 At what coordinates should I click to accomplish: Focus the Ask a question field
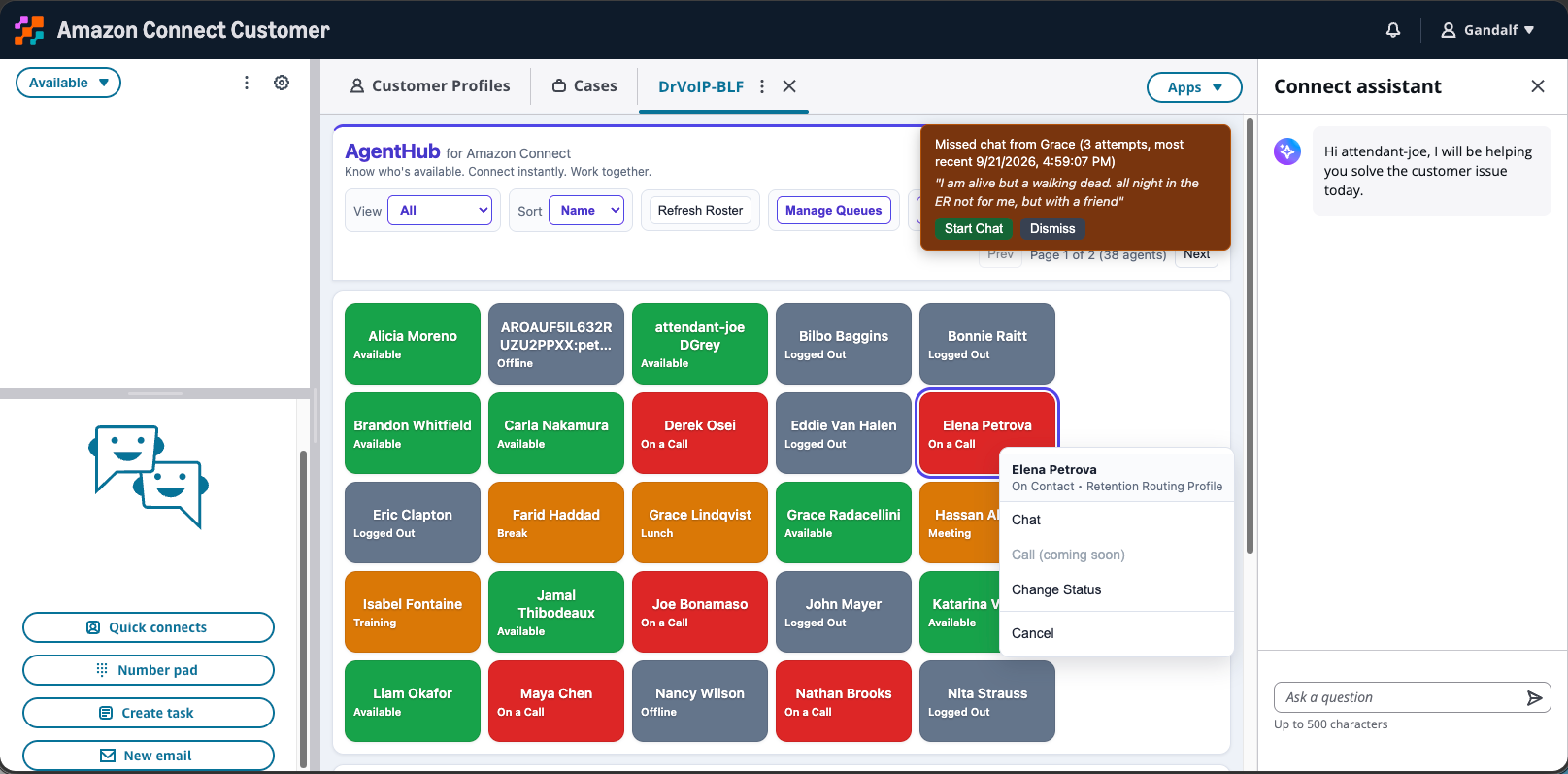click(x=1398, y=697)
